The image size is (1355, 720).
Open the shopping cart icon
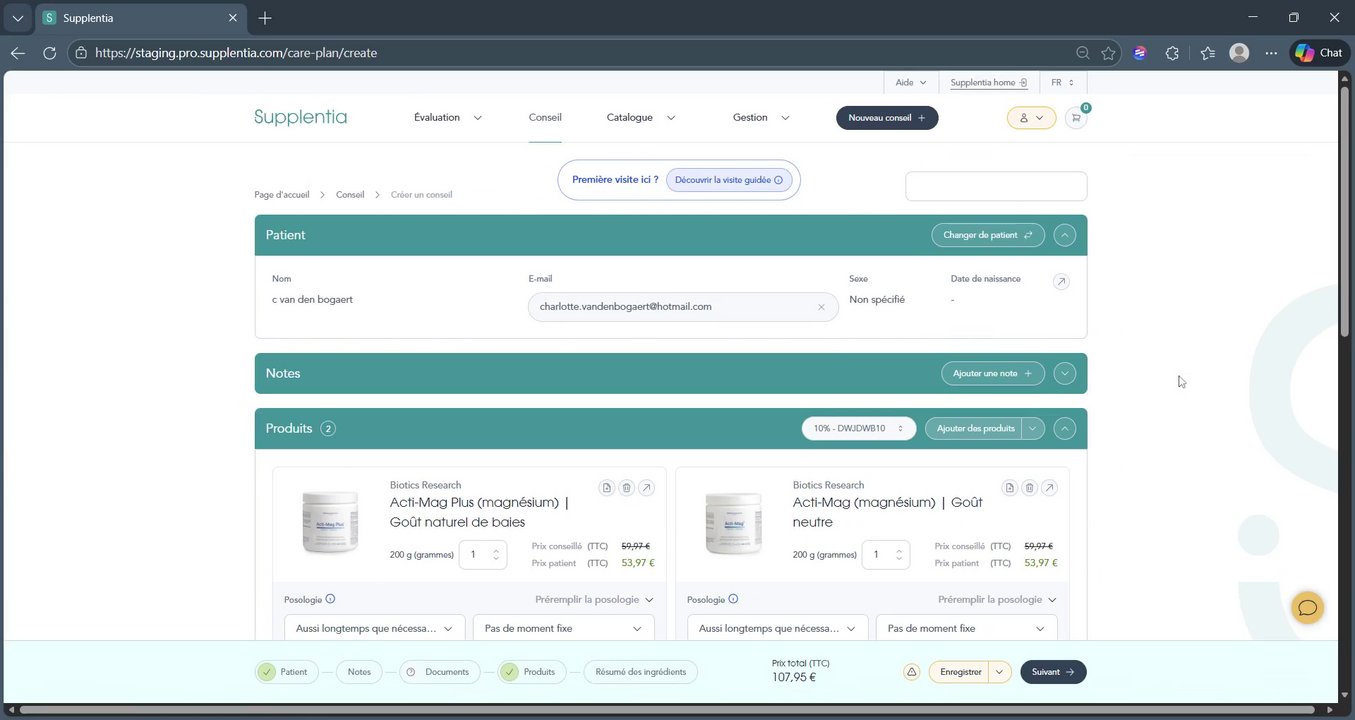(1076, 118)
